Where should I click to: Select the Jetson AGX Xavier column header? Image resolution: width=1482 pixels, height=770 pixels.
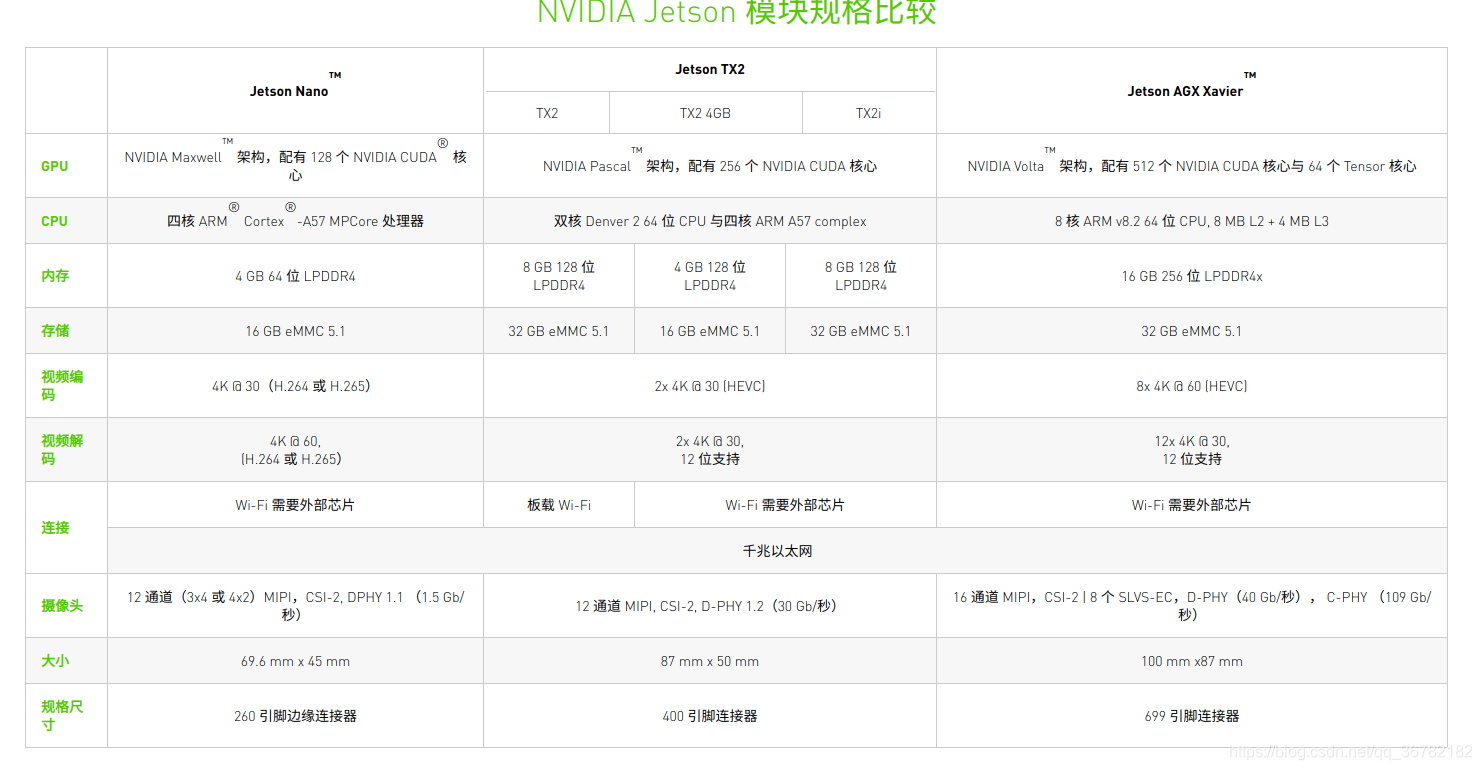[1192, 90]
